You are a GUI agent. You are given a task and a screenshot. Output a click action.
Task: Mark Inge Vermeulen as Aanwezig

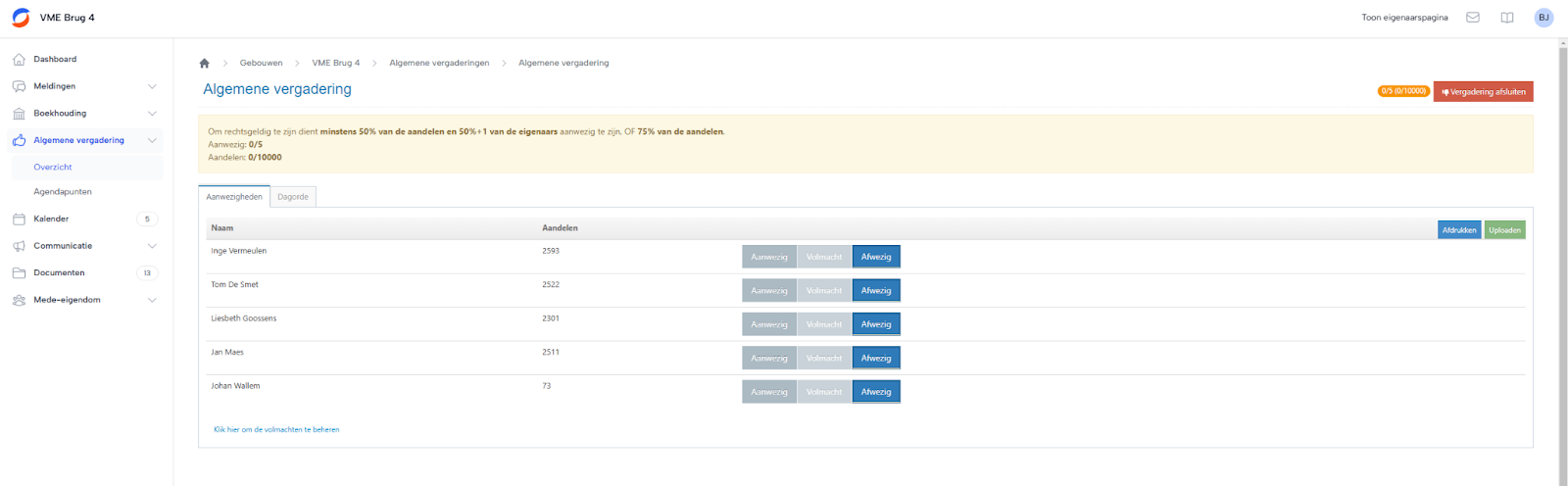pos(769,257)
